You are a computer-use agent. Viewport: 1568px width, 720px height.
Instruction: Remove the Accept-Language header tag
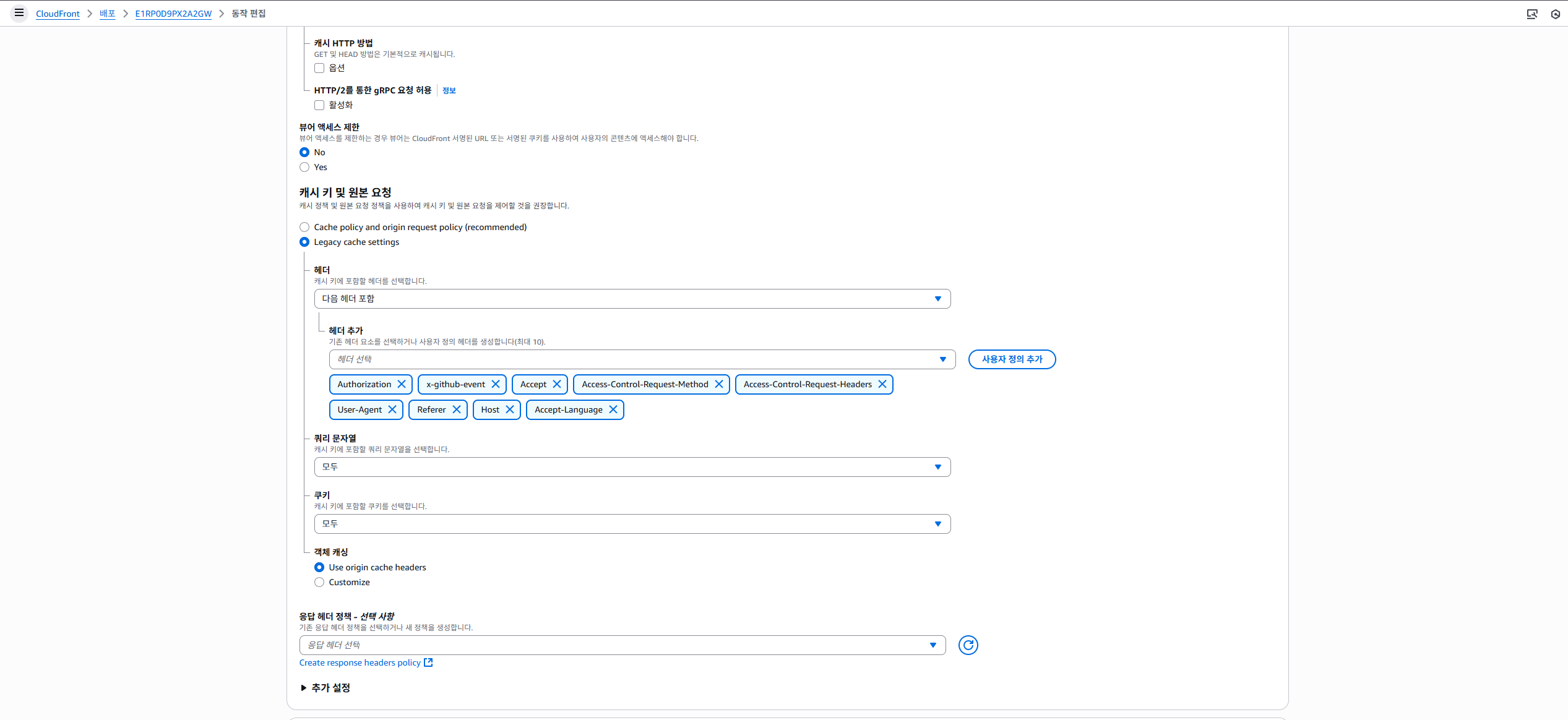[x=613, y=409]
